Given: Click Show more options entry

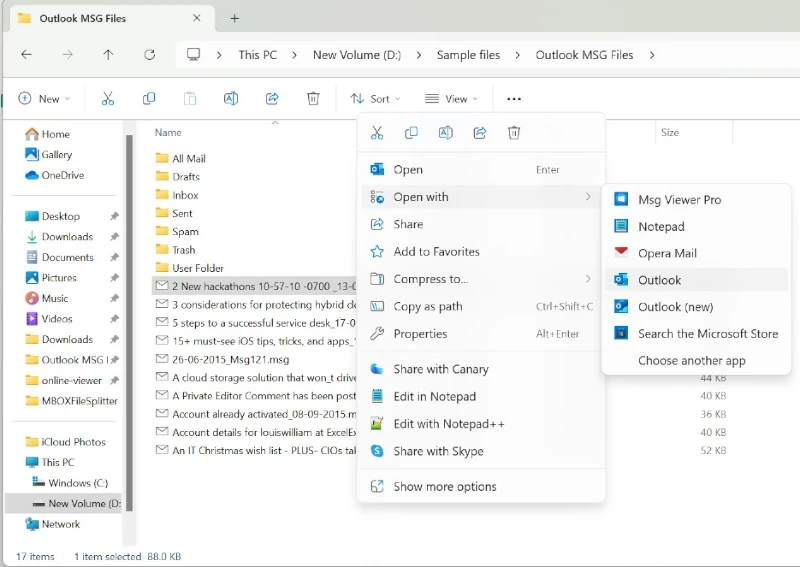Looking at the screenshot, I should (444, 487).
